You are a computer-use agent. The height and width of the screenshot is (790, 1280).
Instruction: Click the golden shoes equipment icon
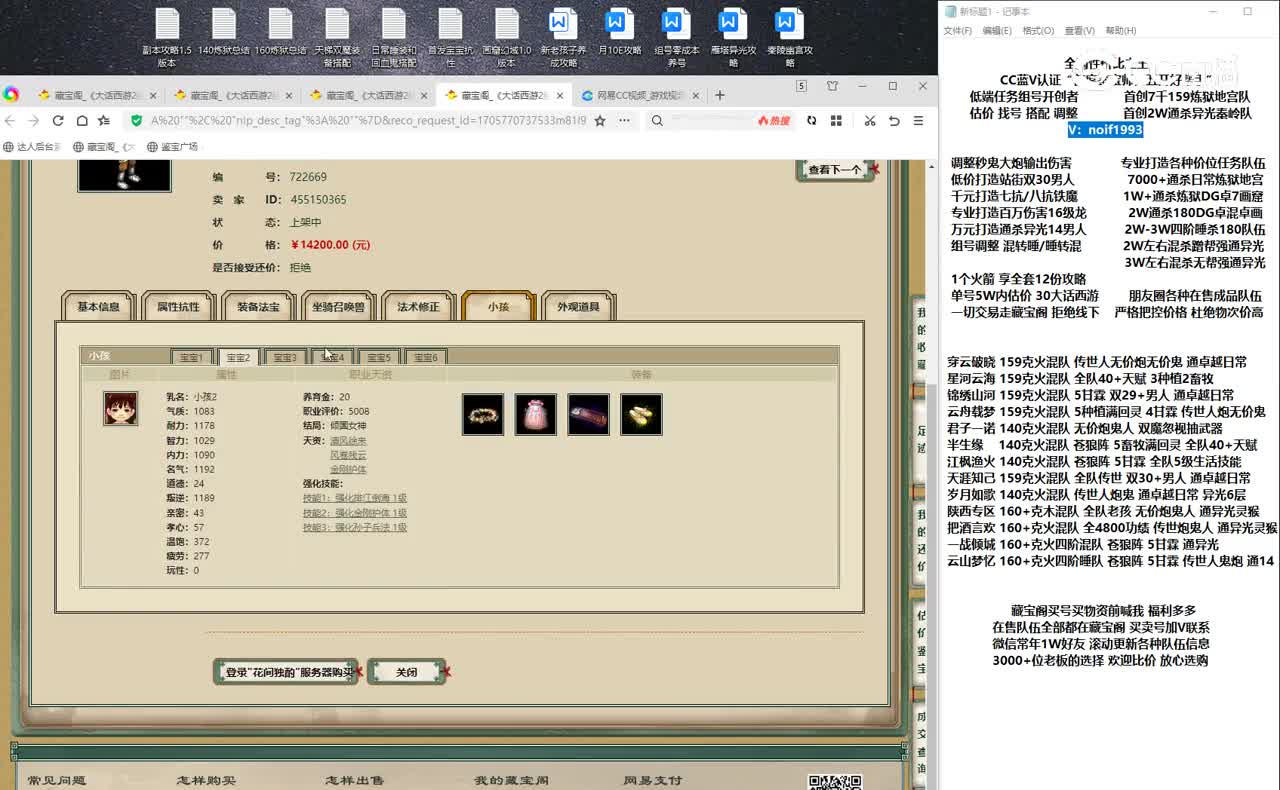641,414
